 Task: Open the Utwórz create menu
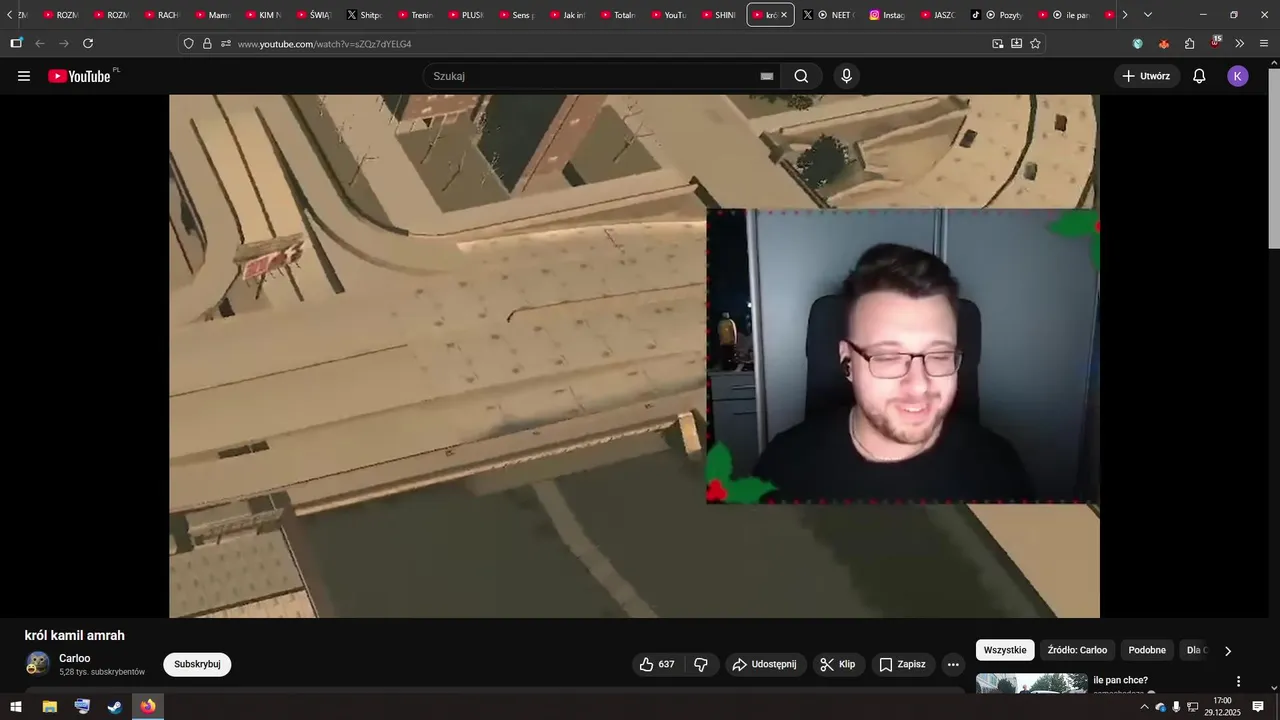(1147, 76)
